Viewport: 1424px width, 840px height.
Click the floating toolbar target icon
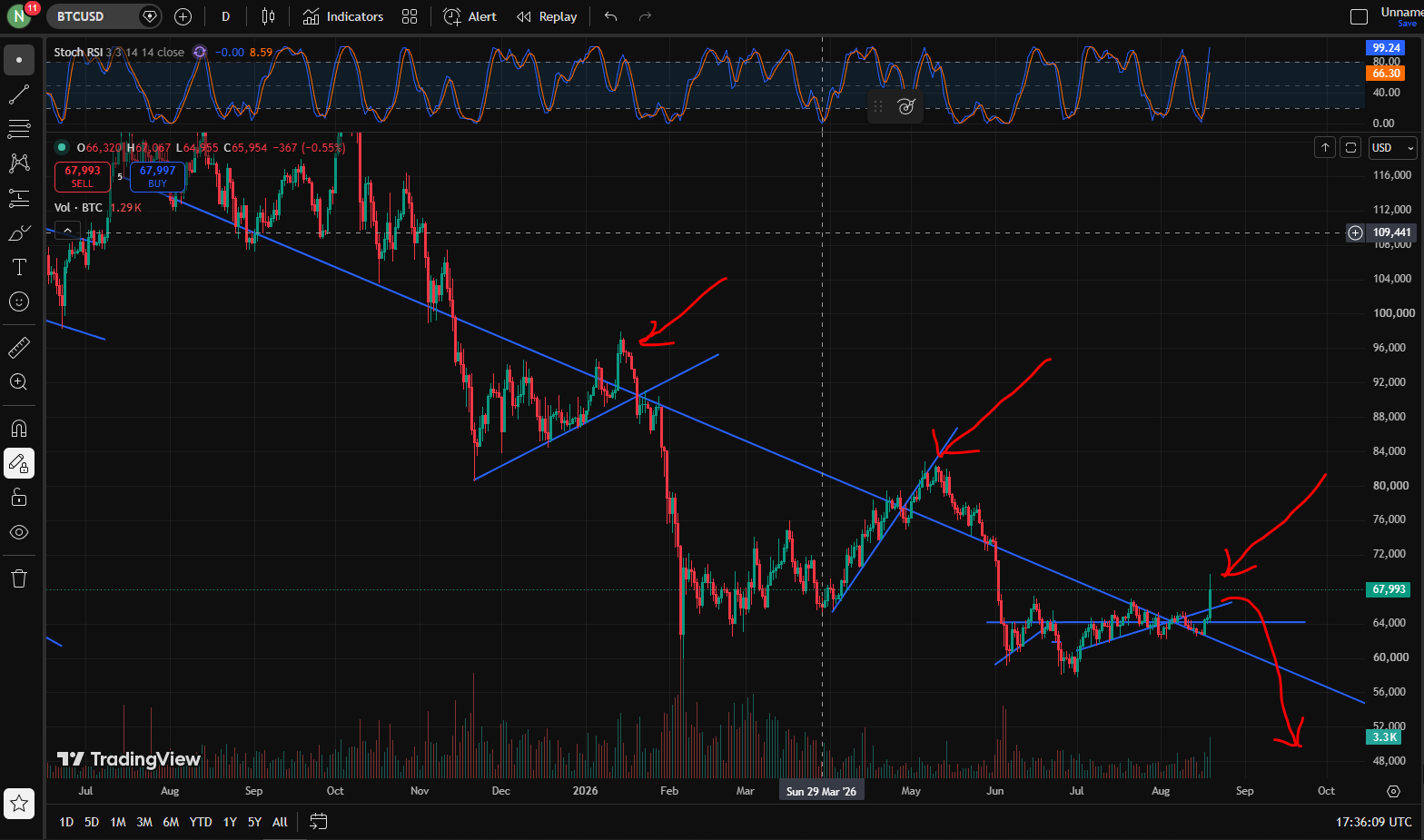pos(905,107)
